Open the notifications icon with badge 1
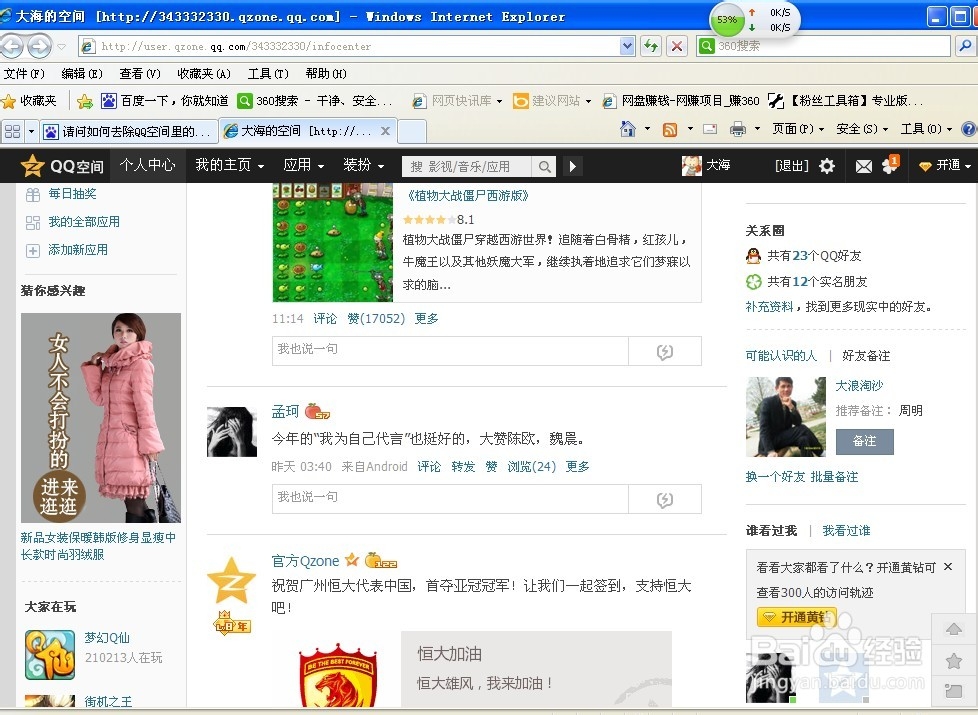This screenshot has width=978, height=715. pyautogui.click(x=890, y=165)
